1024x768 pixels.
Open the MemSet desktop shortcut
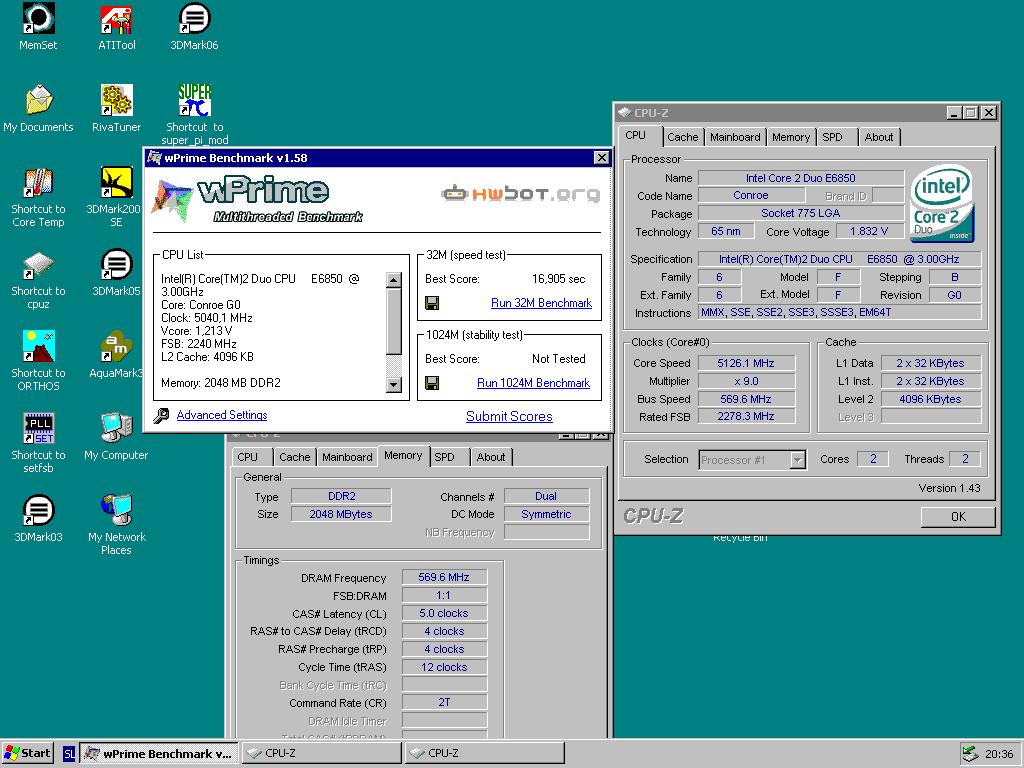pos(38,18)
